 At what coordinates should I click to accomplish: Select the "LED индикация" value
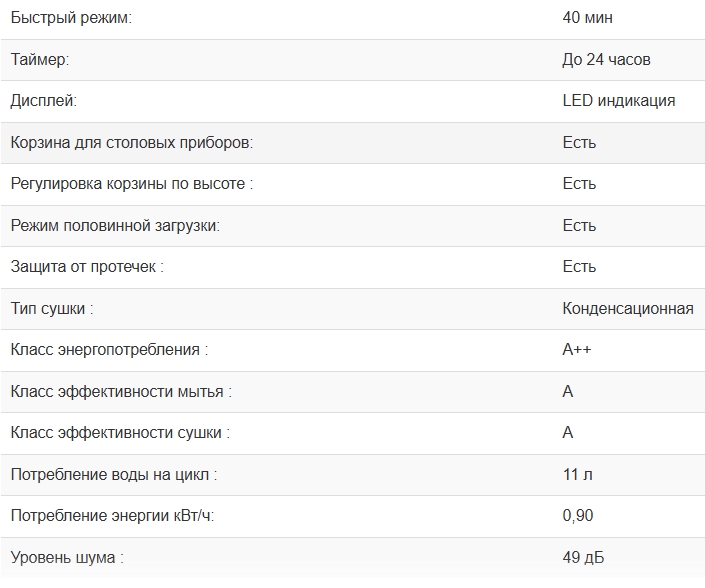pos(619,101)
